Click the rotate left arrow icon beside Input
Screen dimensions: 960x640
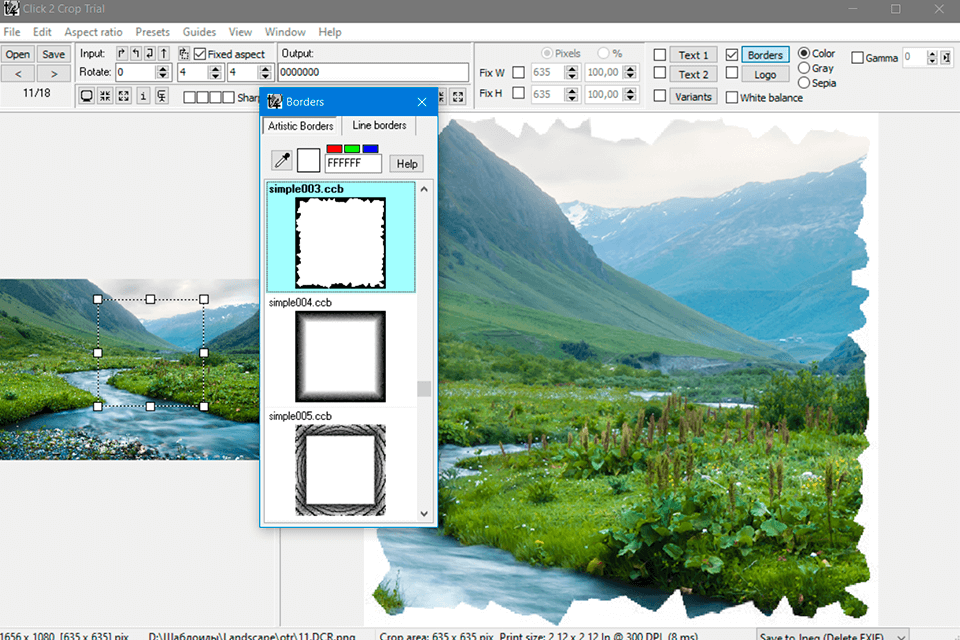136,53
